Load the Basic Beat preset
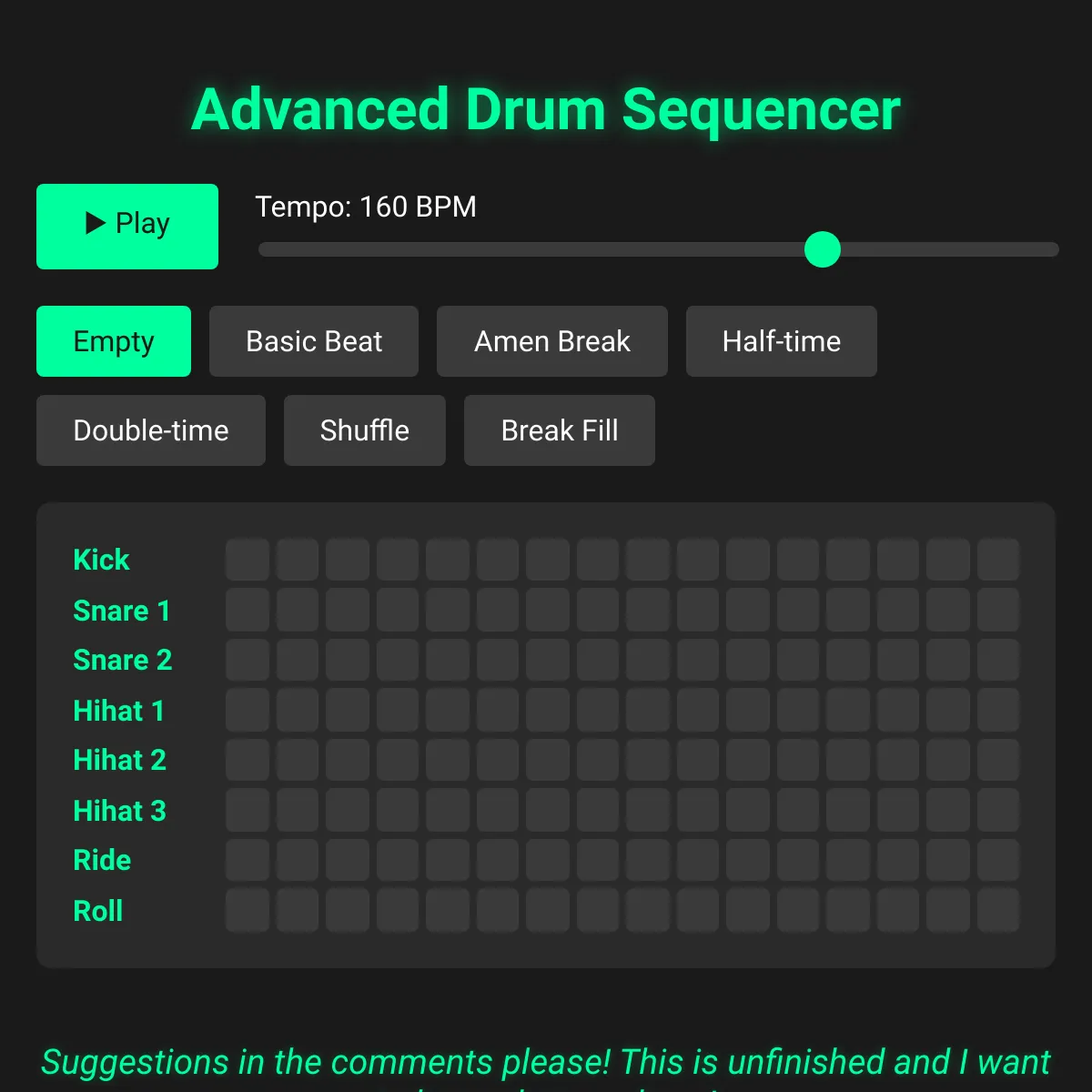 point(314,341)
